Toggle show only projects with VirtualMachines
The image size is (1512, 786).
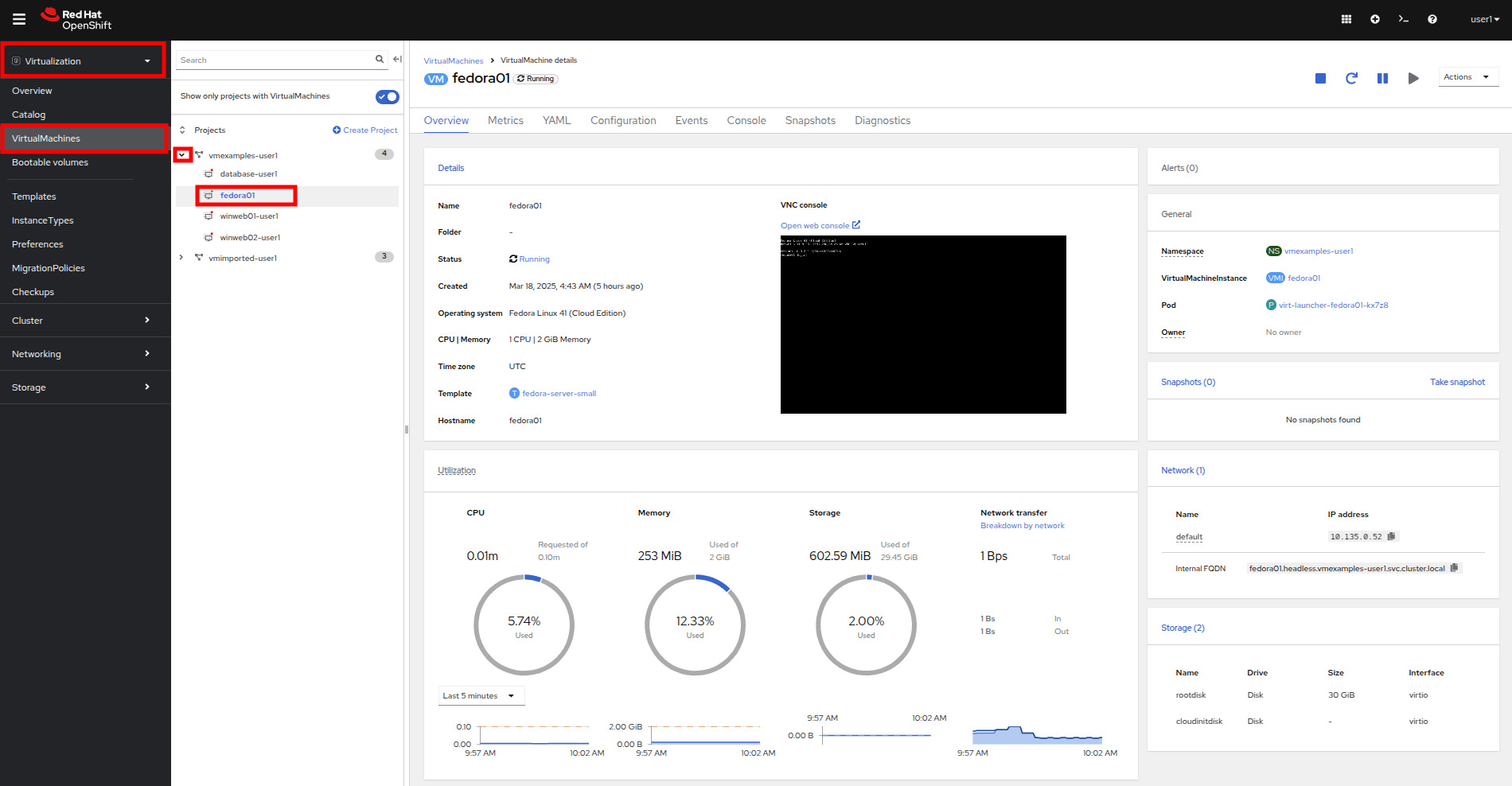point(387,96)
